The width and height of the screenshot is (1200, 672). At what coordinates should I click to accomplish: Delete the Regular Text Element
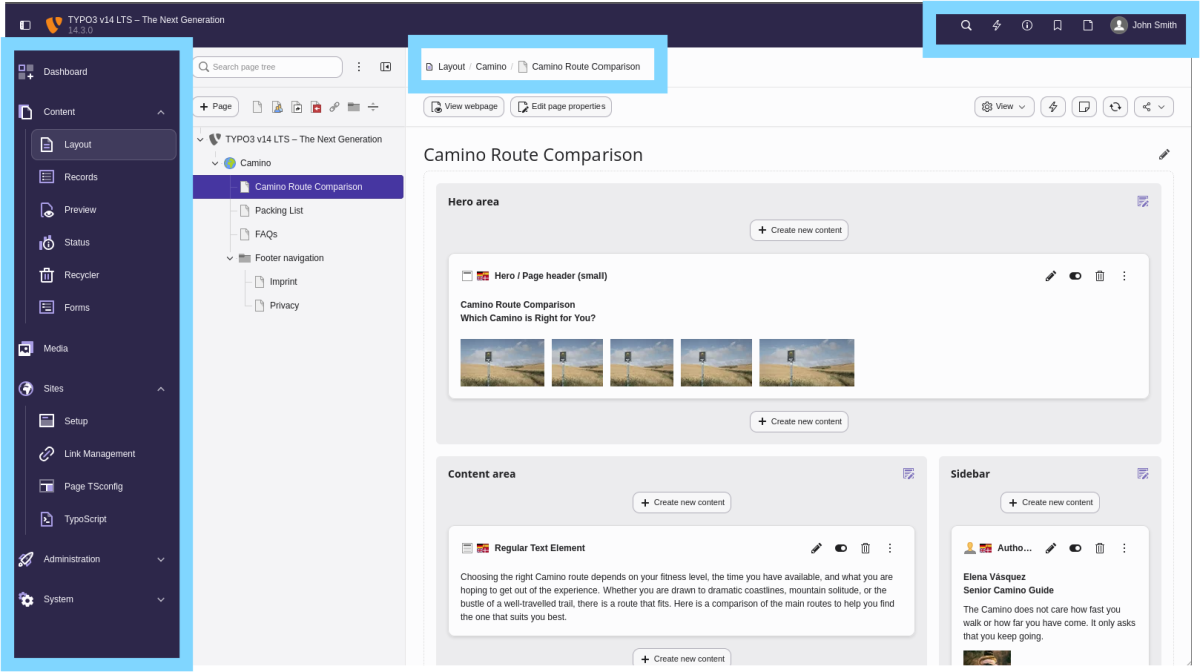tap(866, 548)
